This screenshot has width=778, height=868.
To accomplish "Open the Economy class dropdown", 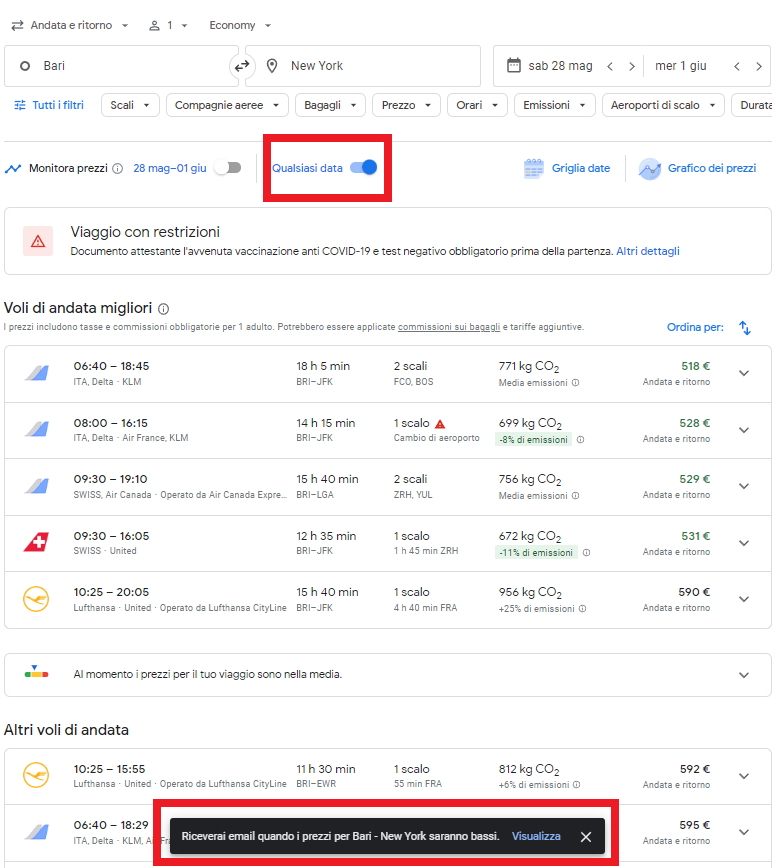I will (240, 25).
